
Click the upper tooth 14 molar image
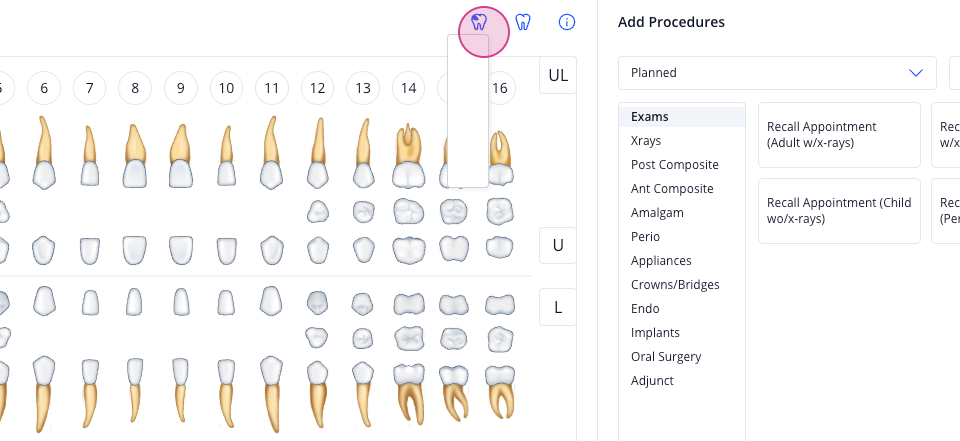coord(408,156)
